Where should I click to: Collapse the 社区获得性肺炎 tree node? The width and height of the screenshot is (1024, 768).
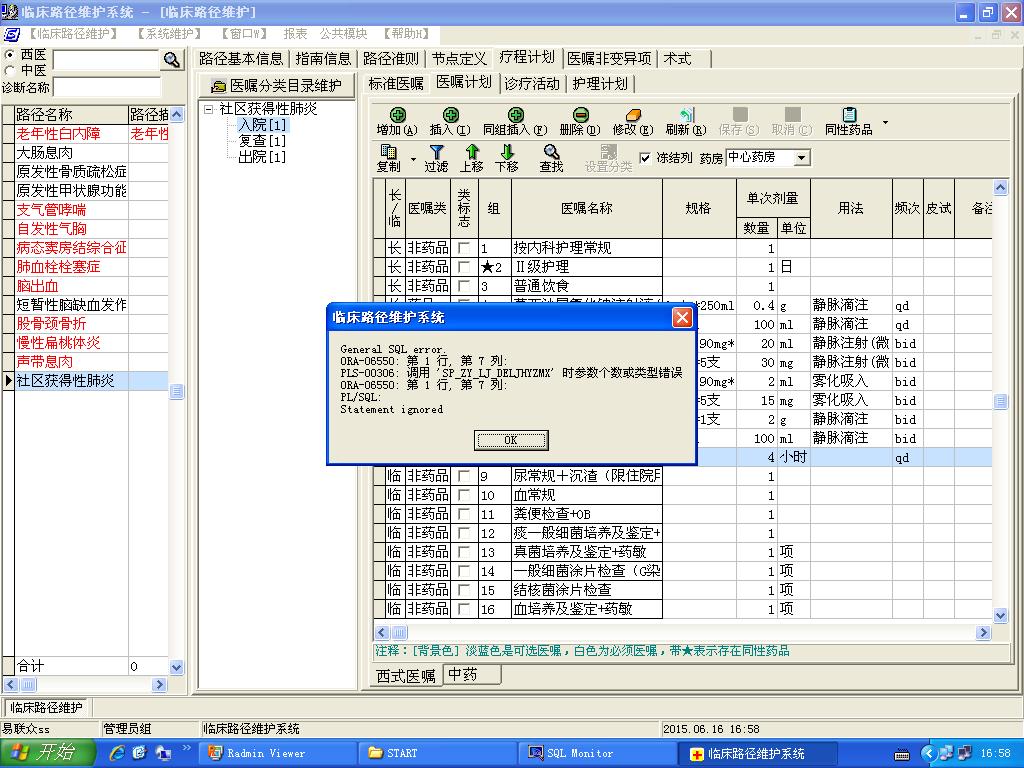click(x=208, y=110)
